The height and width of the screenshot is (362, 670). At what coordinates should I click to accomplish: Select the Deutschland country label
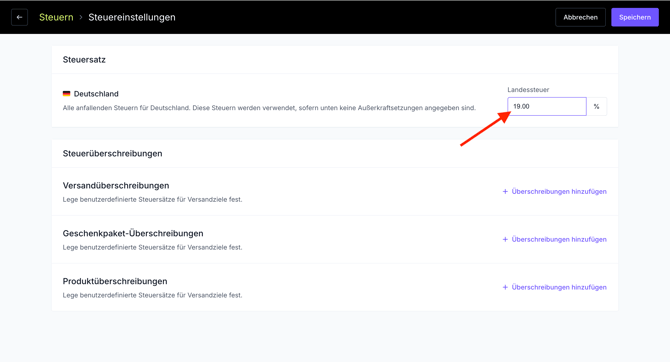coord(96,94)
